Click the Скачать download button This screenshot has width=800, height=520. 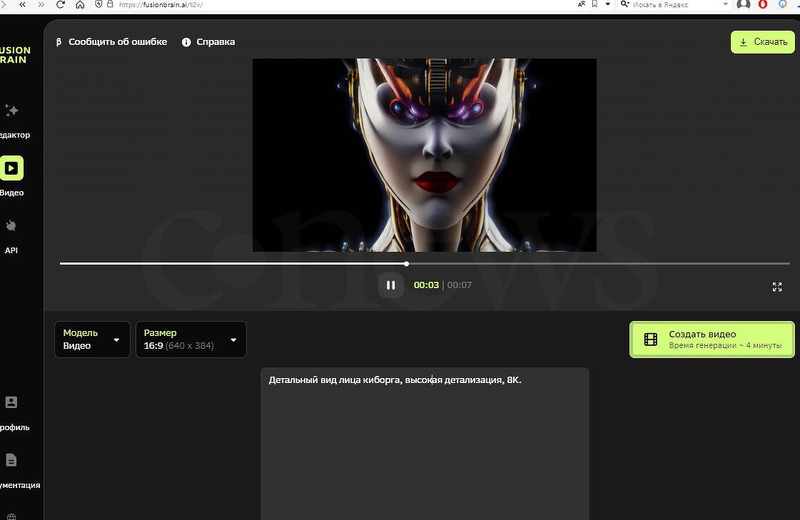pos(762,42)
